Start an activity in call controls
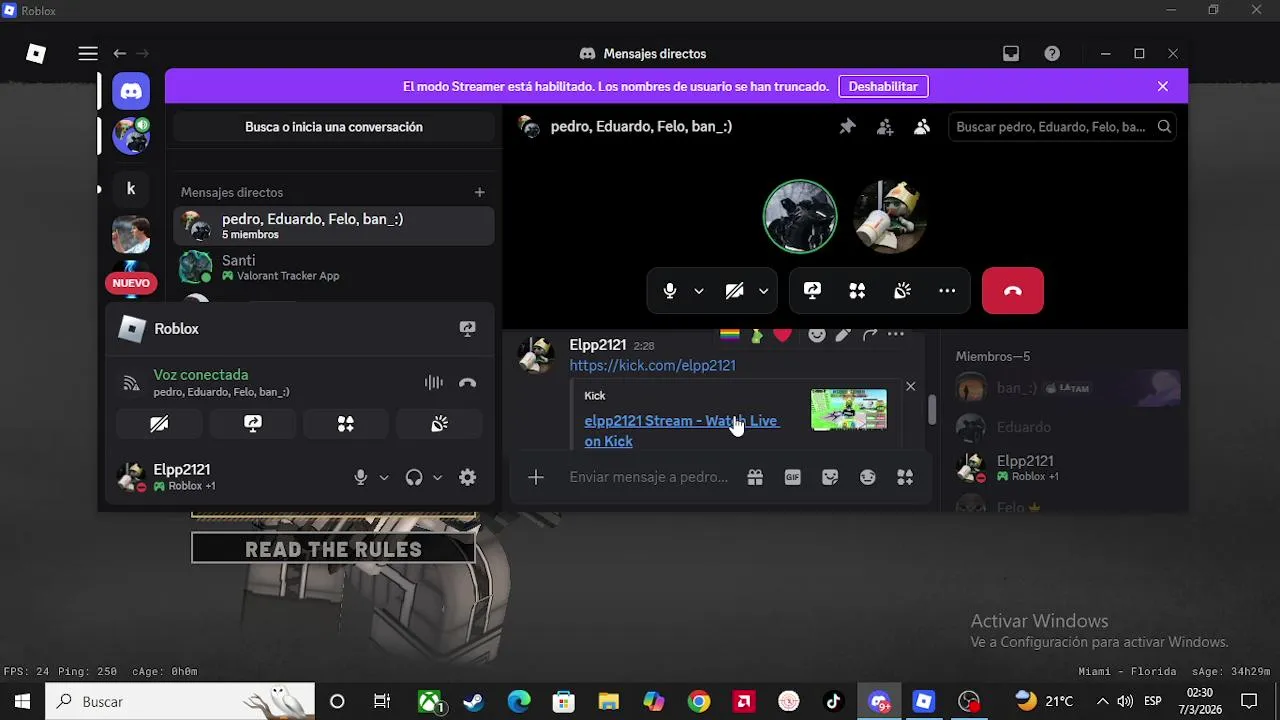1280x720 pixels. (857, 291)
